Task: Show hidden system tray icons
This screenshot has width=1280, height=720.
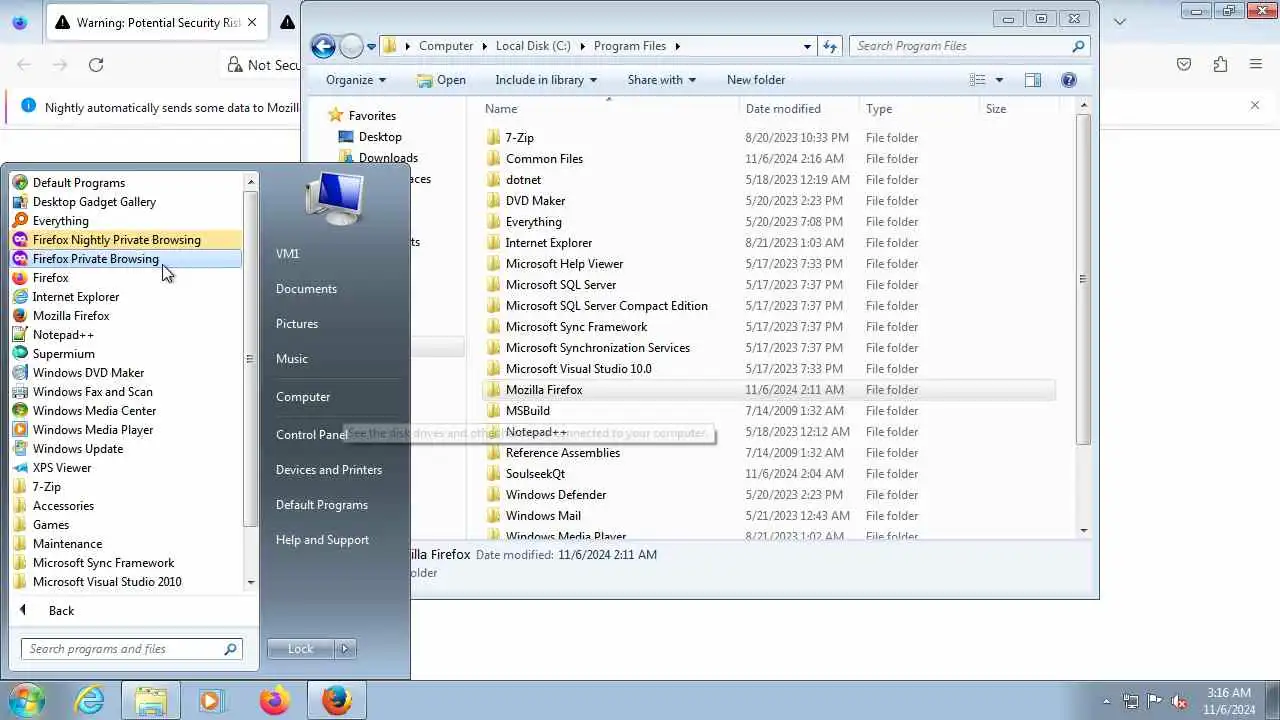Action: click(1106, 702)
